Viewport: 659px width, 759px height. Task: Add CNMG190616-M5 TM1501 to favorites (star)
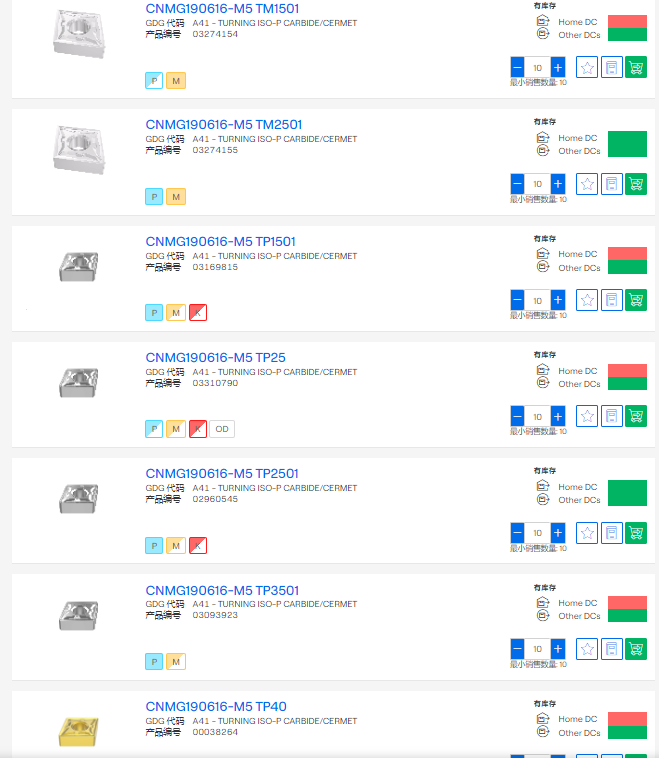click(x=587, y=68)
